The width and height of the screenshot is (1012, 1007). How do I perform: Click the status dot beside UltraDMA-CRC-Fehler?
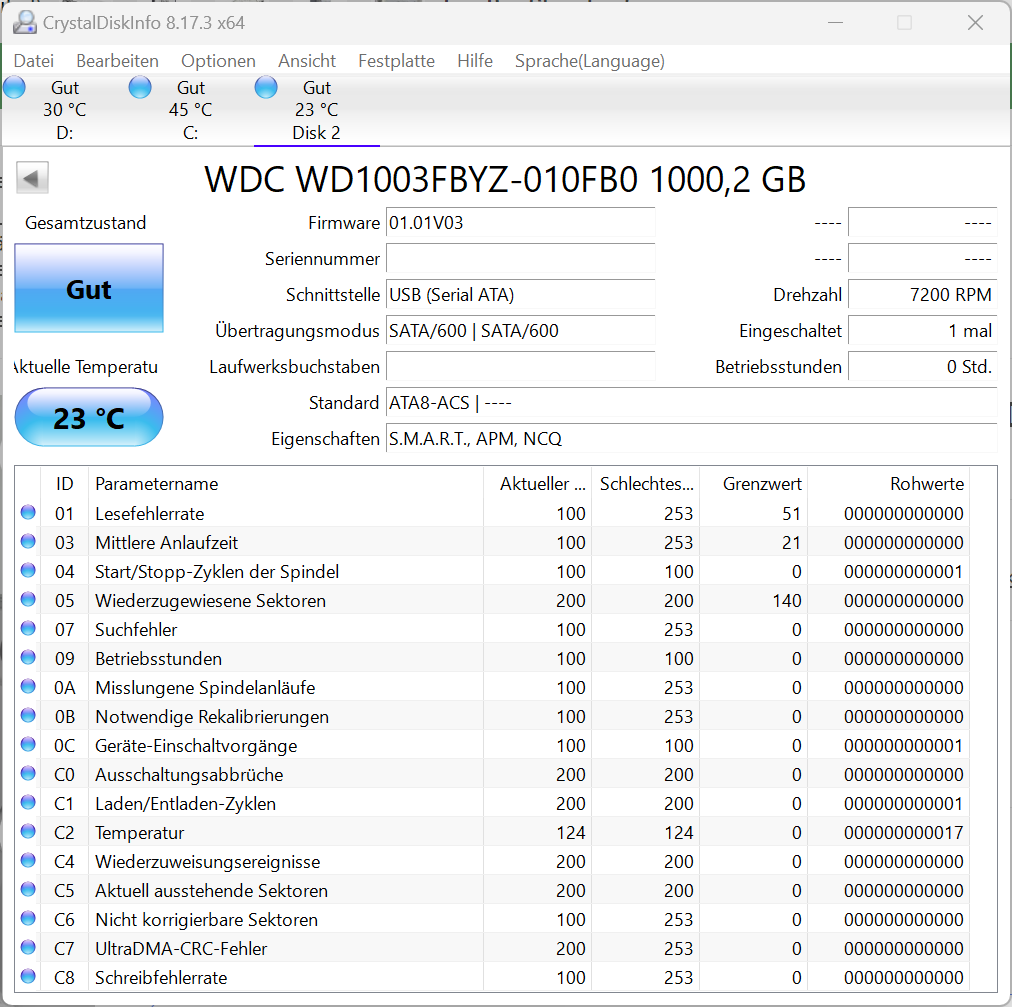(30, 948)
